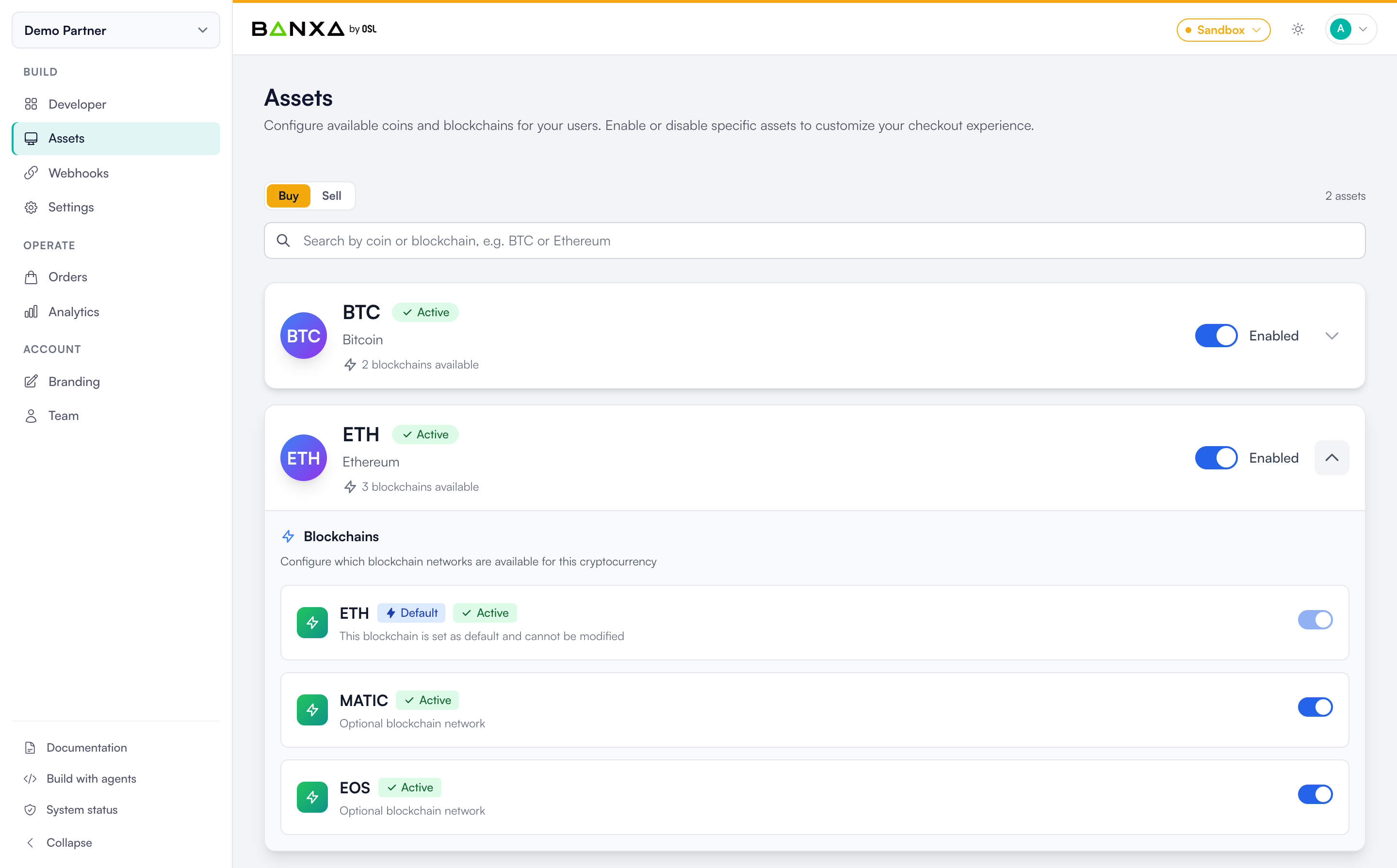Screen dimensions: 1397x868
Task: Turn off the EOS blockchain toggle
Action: click(1315, 794)
